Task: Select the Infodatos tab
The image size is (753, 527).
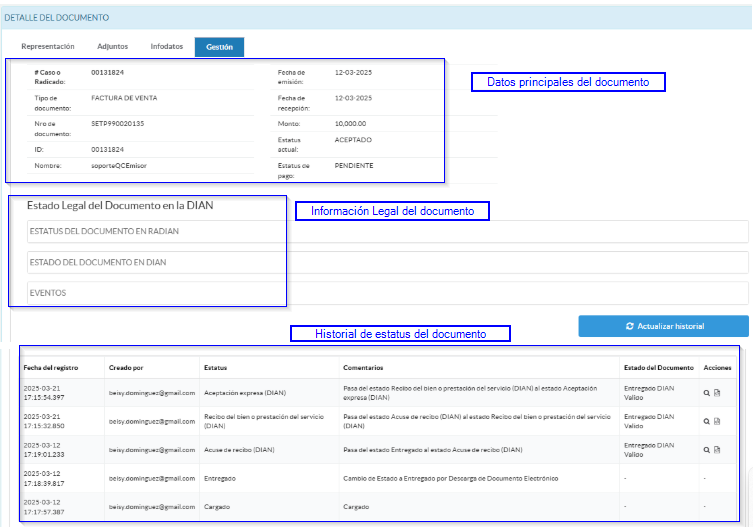Action: pos(167,46)
